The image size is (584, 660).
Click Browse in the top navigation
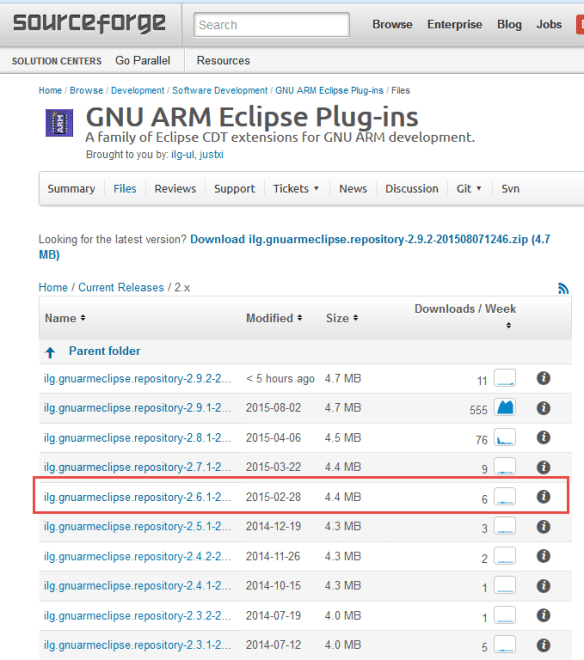click(x=392, y=24)
